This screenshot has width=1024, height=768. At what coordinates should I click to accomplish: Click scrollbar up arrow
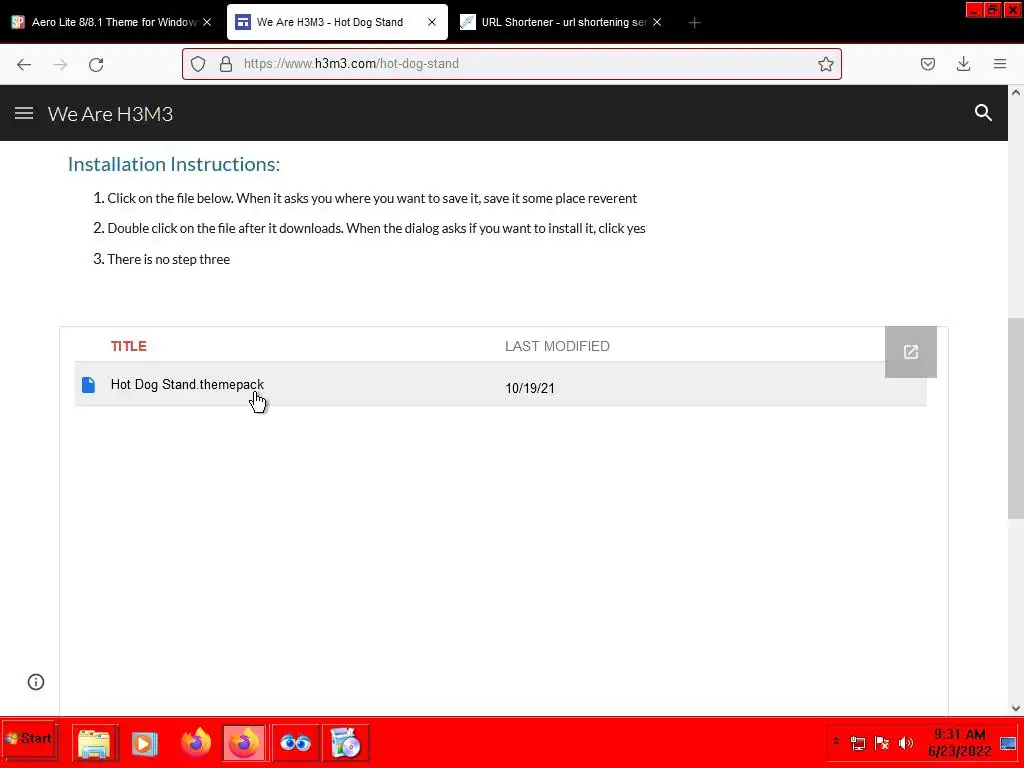[x=1016, y=93]
